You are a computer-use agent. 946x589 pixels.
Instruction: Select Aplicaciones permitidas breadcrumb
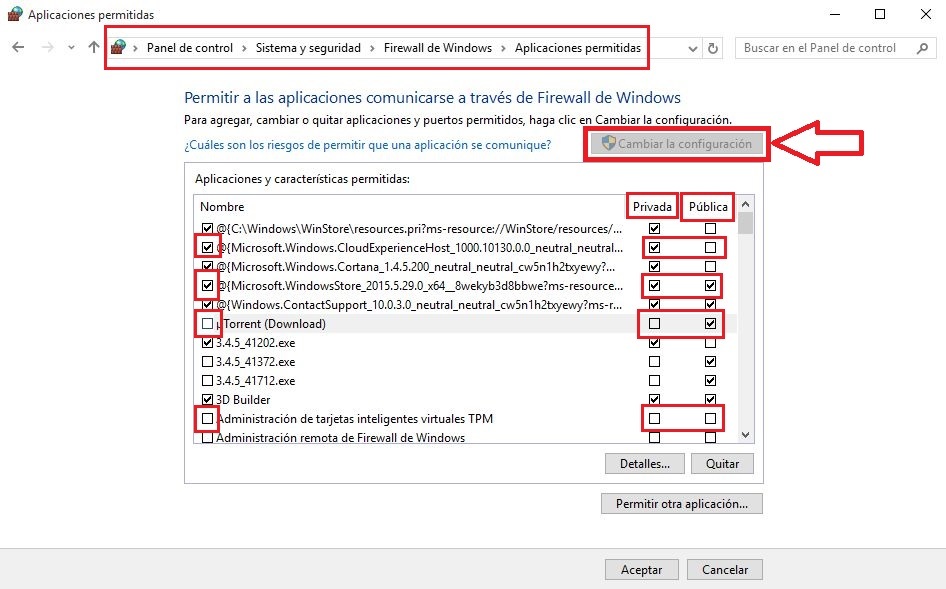(577, 48)
